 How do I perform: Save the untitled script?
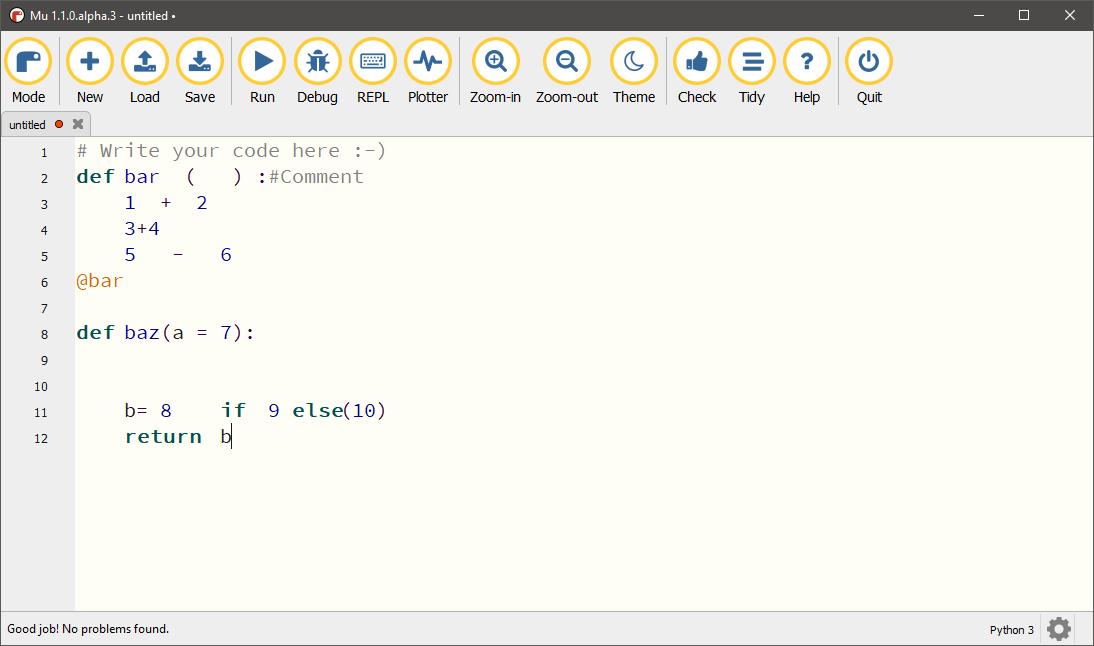199,62
